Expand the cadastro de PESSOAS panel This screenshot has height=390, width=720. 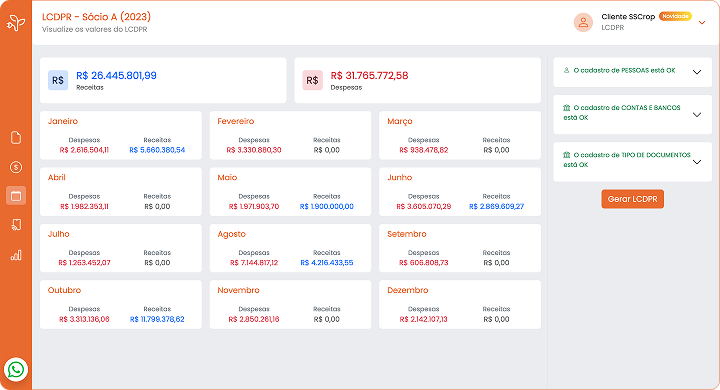(697, 72)
